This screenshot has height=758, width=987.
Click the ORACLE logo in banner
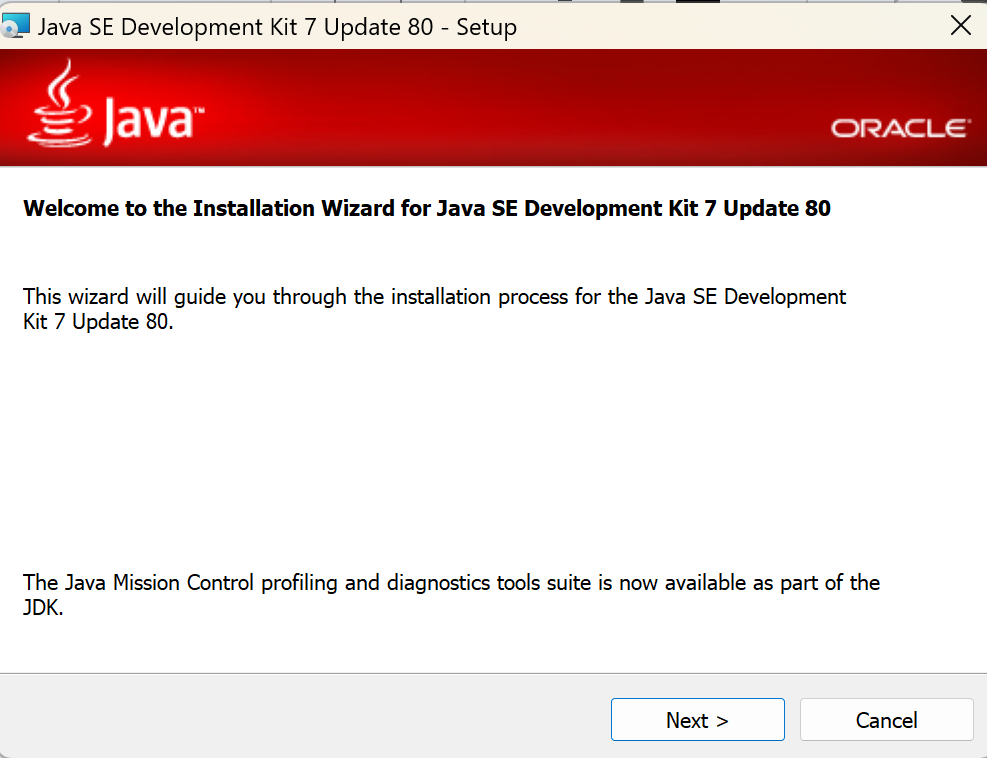pyautogui.click(x=901, y=128)
